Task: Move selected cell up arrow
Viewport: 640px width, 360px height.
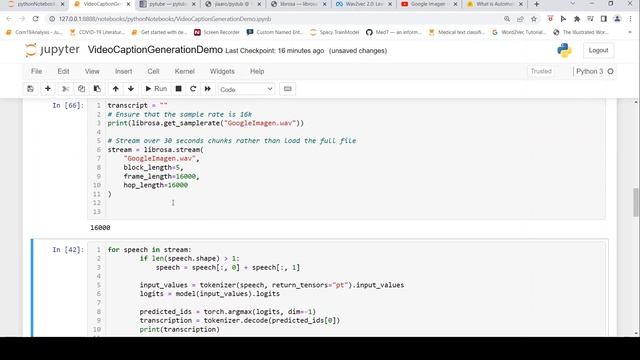Action: 116,89
